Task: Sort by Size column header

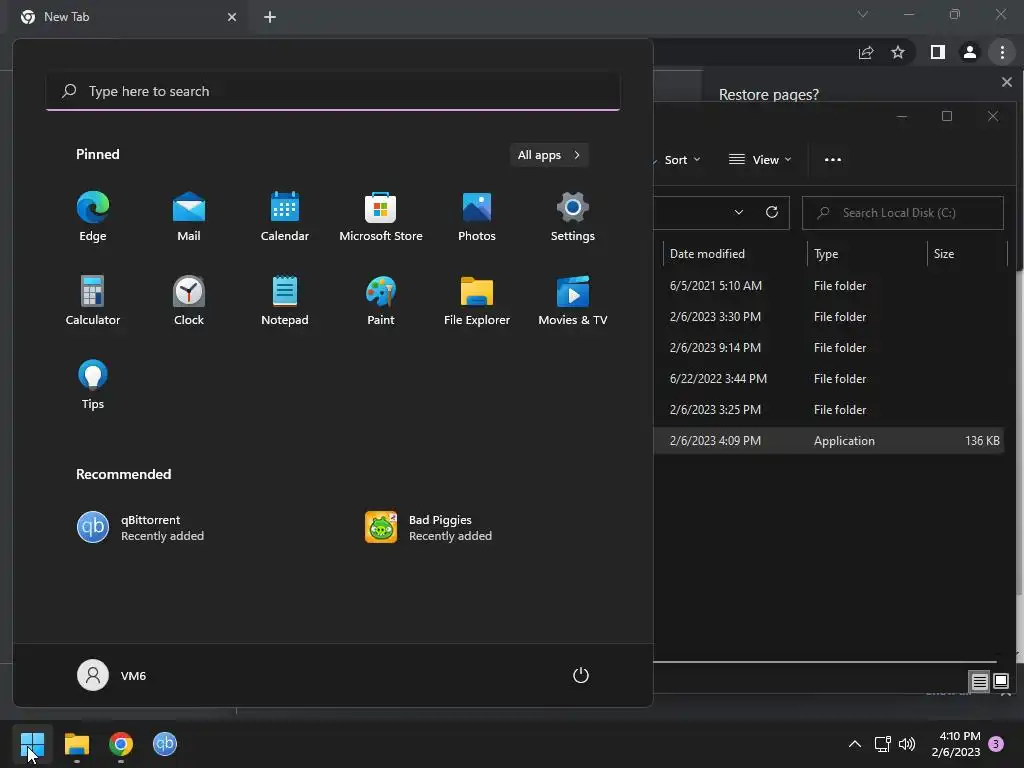Action: tap(967, 254)
